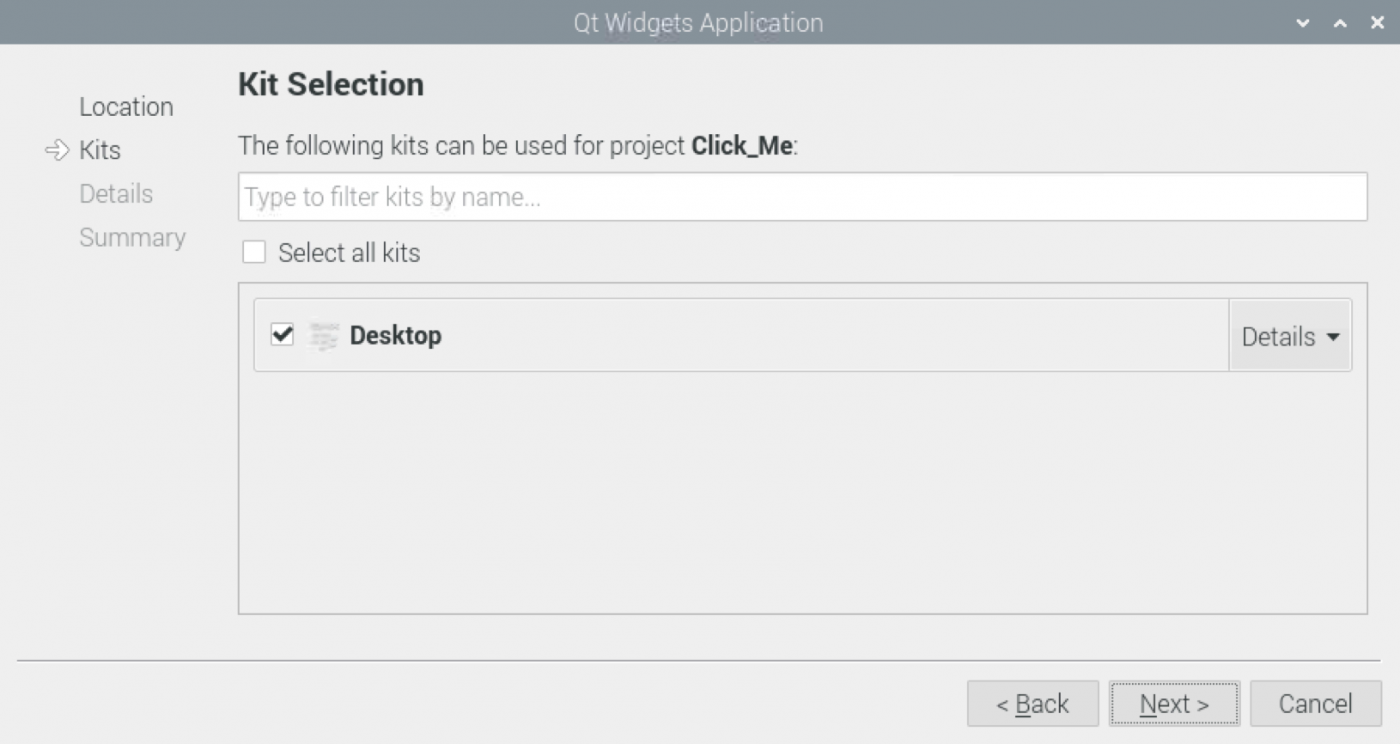
Task: Uncheck the Desktop kit checkbox
Action: coord(283,335)
